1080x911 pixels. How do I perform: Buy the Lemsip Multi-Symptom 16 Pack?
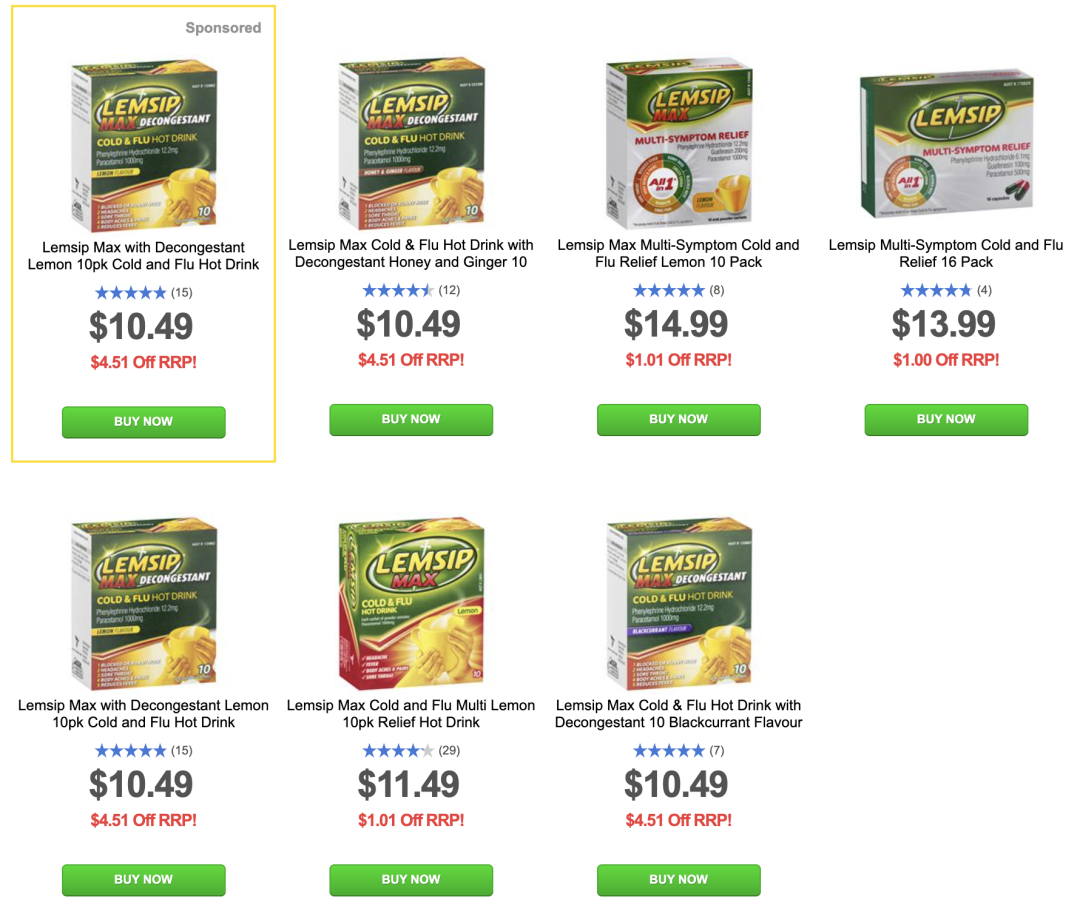click(946, 419)
